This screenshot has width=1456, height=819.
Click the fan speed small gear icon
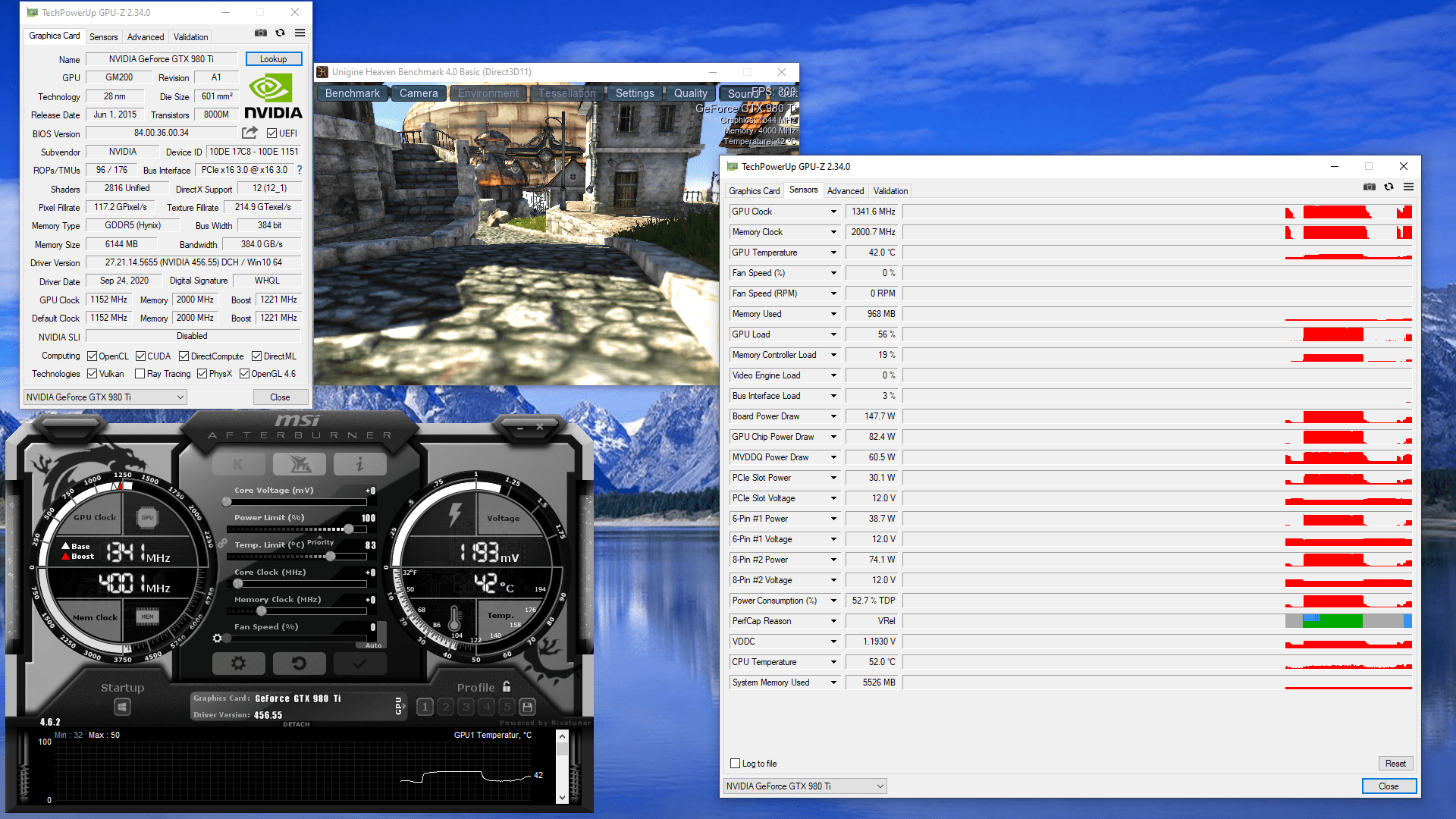coord(218,639)
